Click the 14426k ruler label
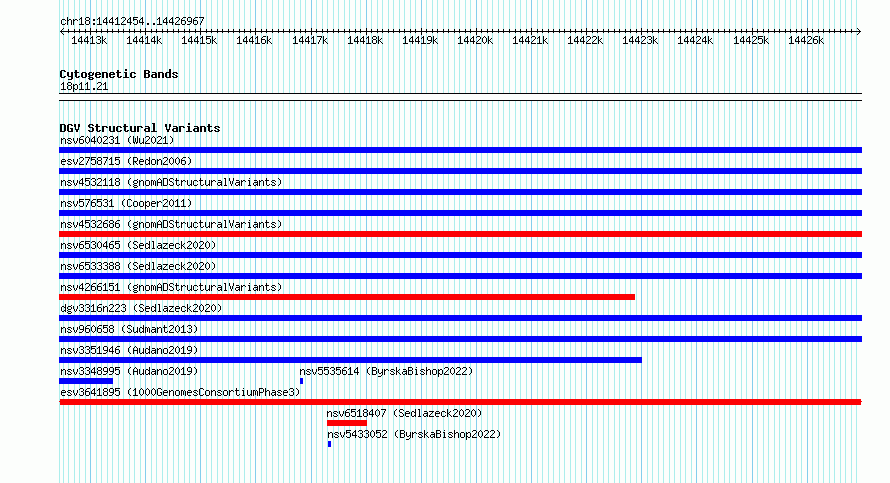This screenshot has height=483, width=890. click(806, 40)
